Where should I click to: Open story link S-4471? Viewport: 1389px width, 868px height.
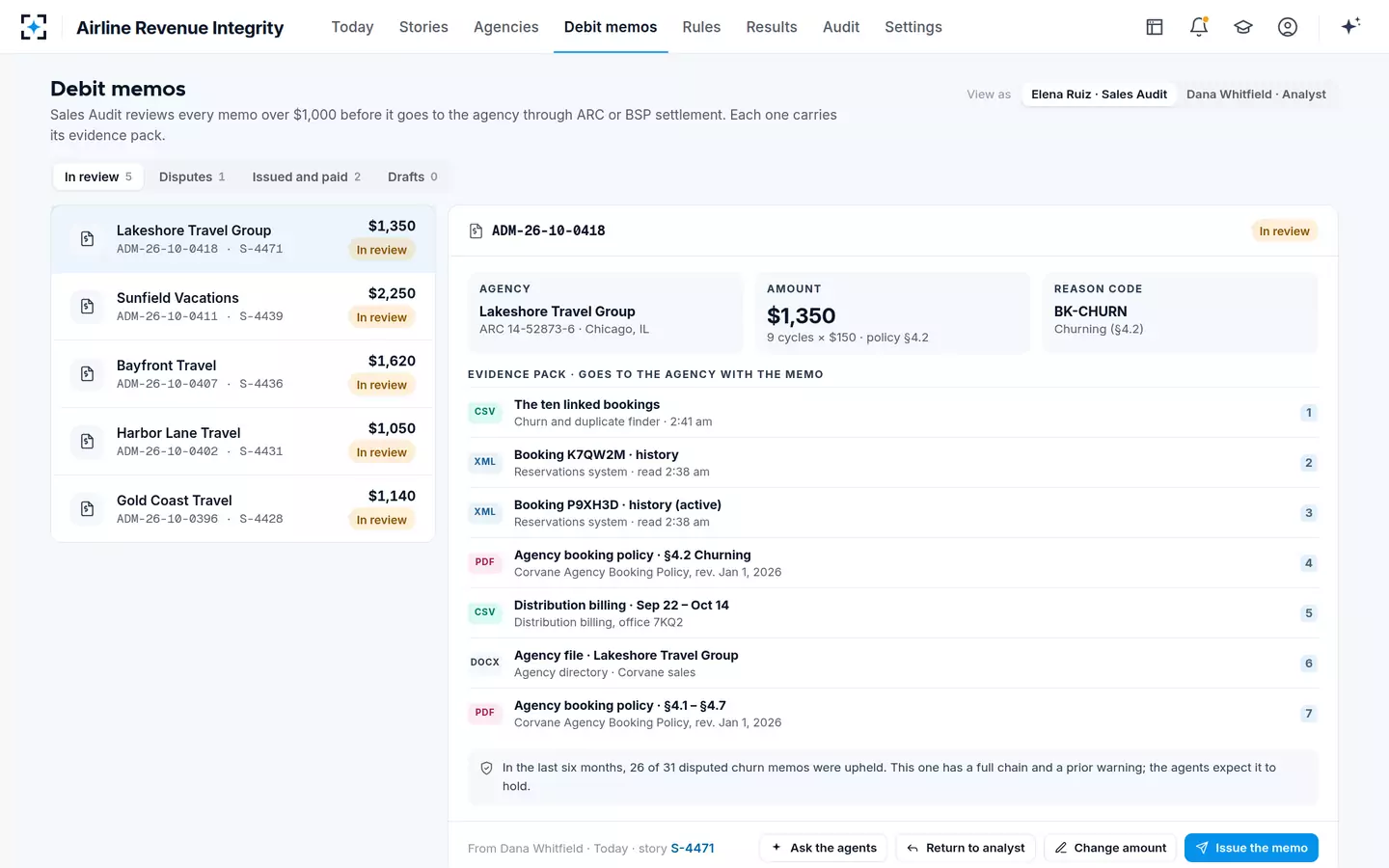pos(693,849)
